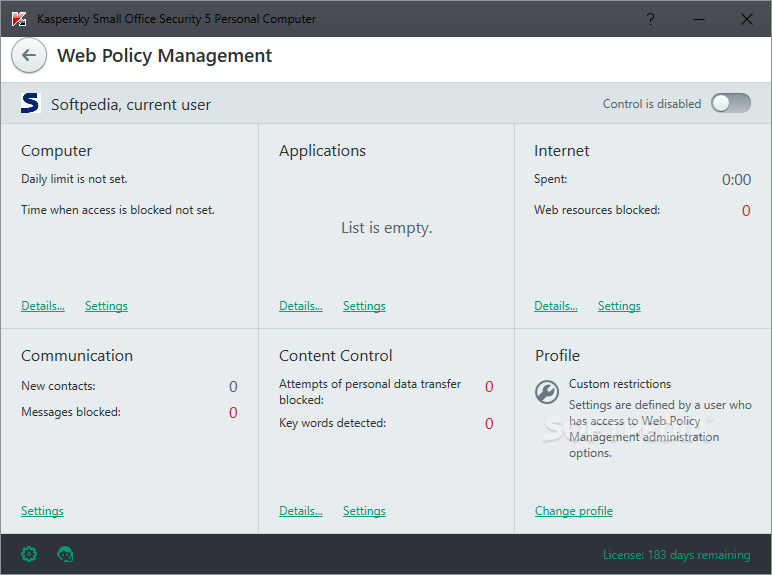Click 'Time when access is blocked not set.'
This screenshot has width=772, height=575.
118,210
